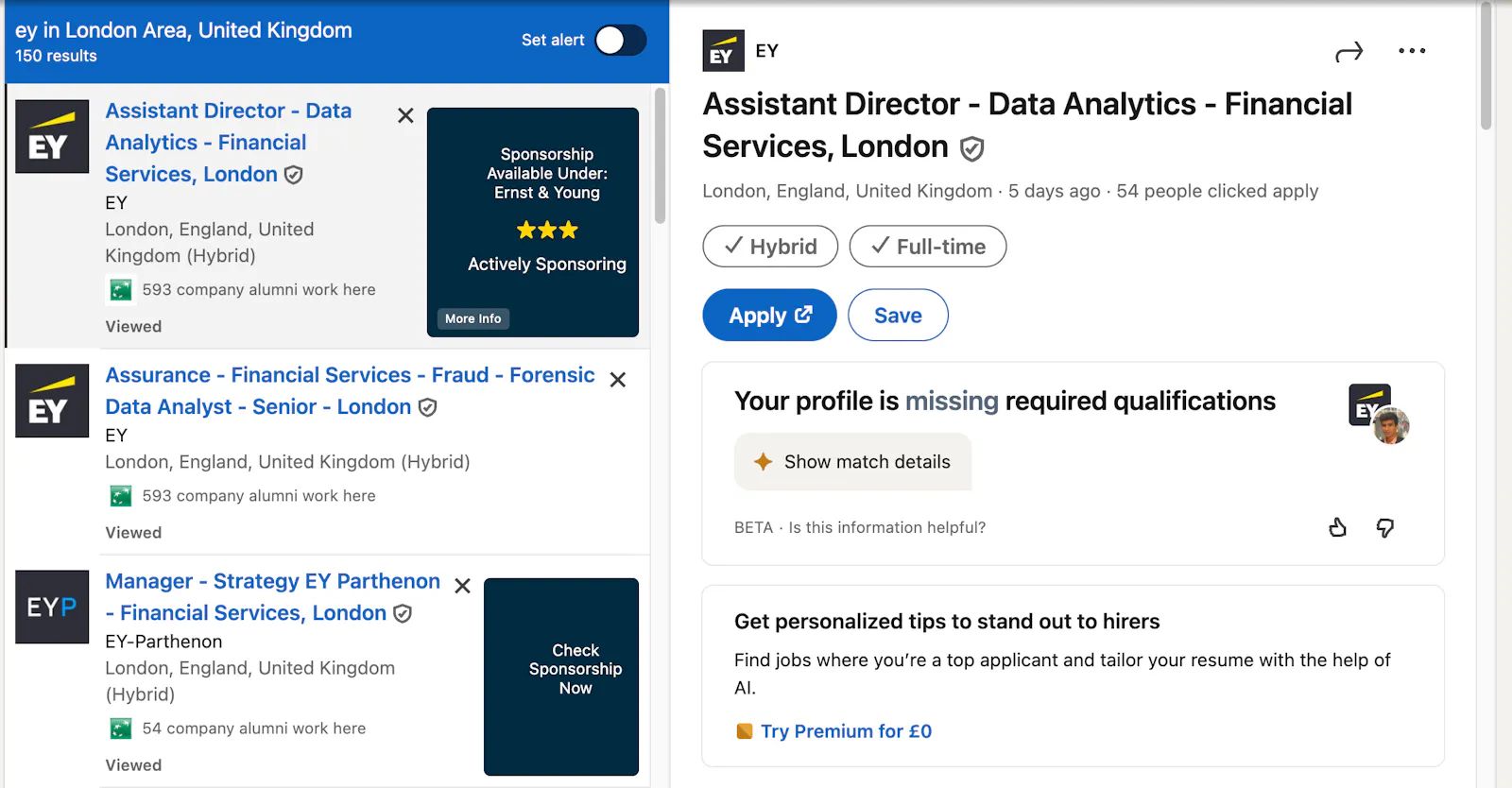
Task: Dismiss the Manager Strategy EY Parthenon listing
Action: 462,586
